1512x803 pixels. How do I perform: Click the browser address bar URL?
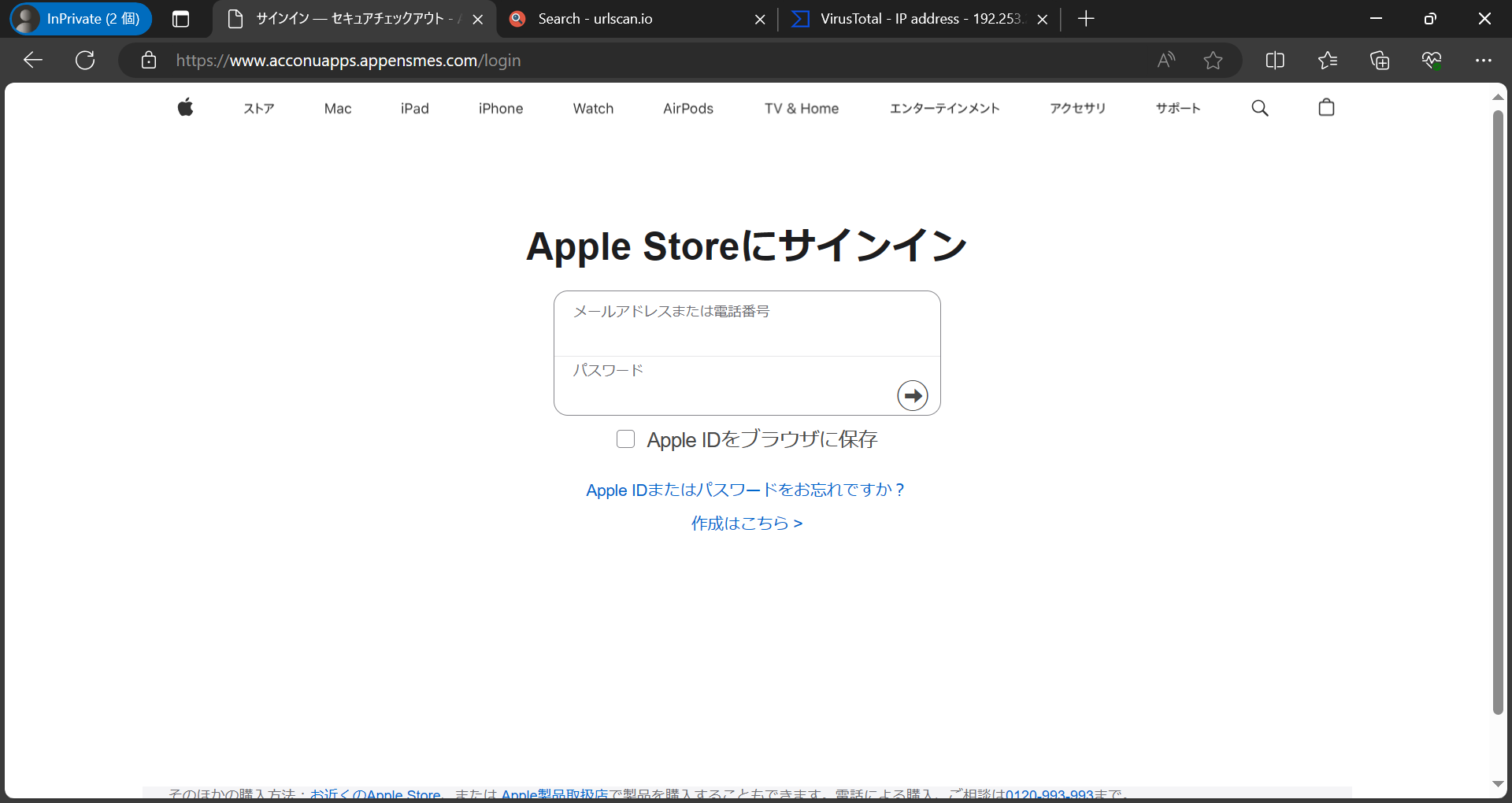pyautogui.click(x=348, y=61)
